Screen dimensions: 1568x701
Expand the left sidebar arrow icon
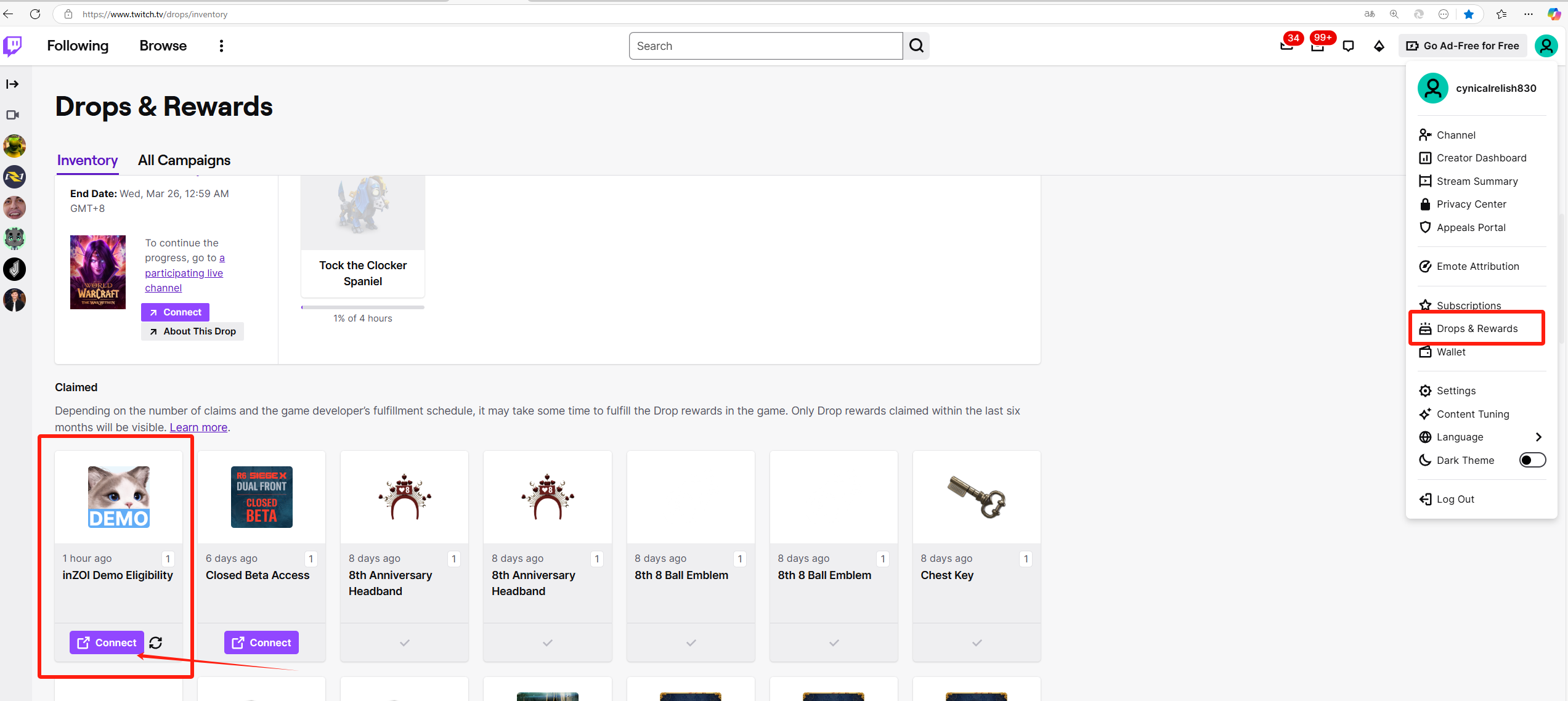pyautogui.click(x=12, y=84)
